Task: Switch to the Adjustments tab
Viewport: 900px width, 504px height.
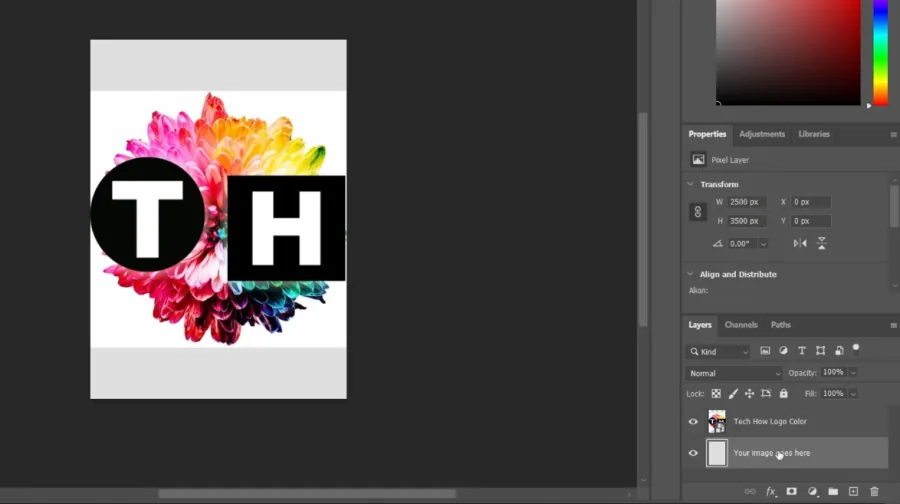Action: (x=762, y=134)
